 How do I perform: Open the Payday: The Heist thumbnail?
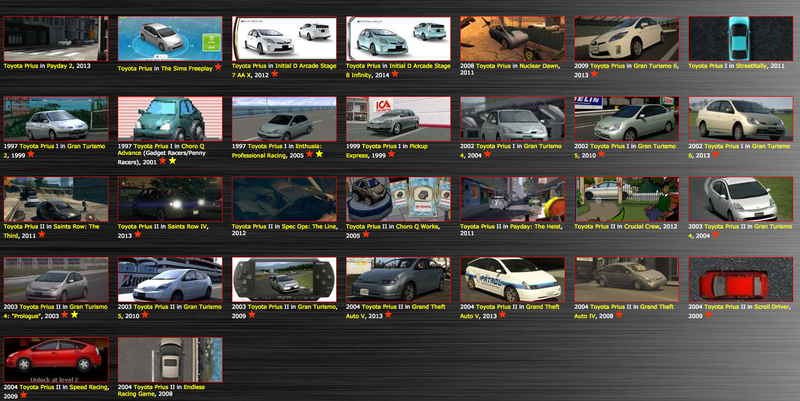coord(513,199)
